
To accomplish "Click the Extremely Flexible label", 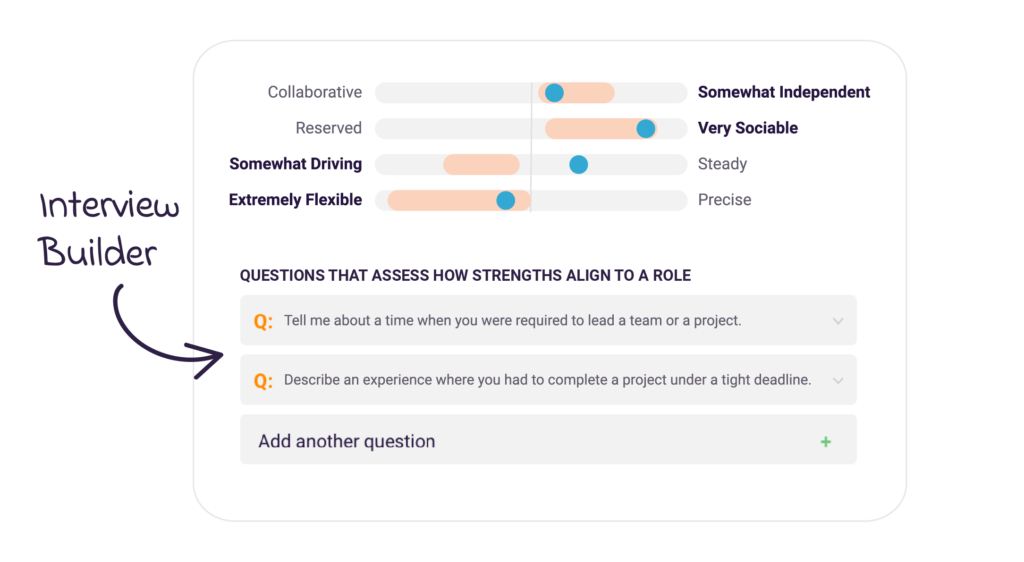I will click(x=296, y=200).
